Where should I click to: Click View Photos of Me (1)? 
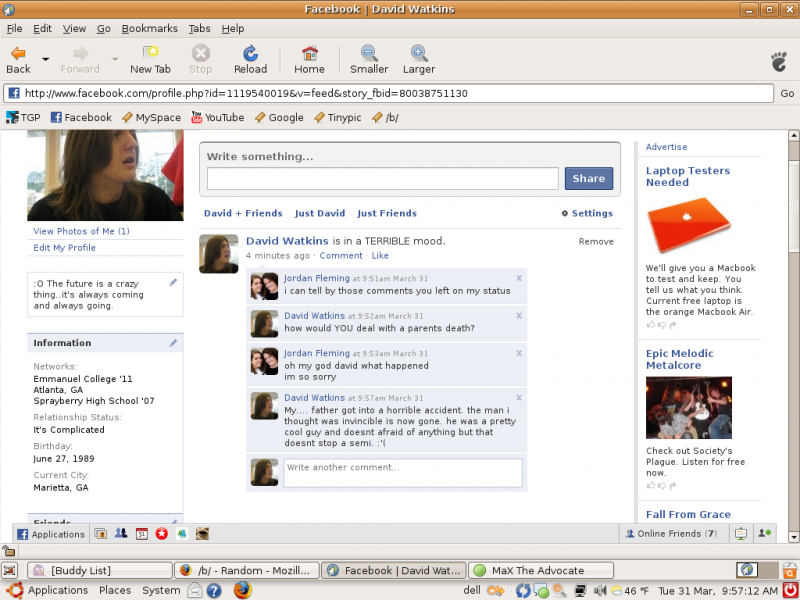pyautogui.click(x=82, y=231)
